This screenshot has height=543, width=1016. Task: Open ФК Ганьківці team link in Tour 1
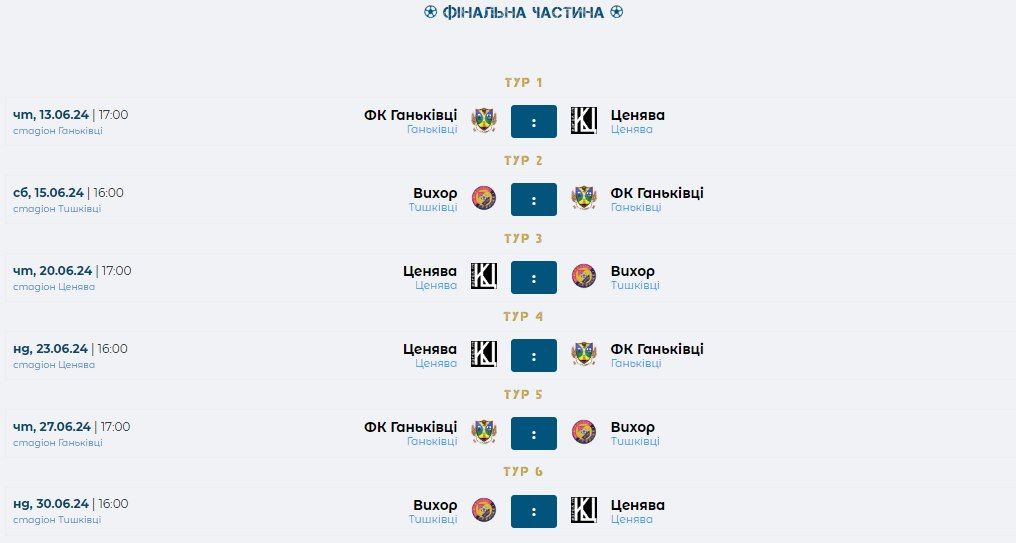[x=410, y=115]
